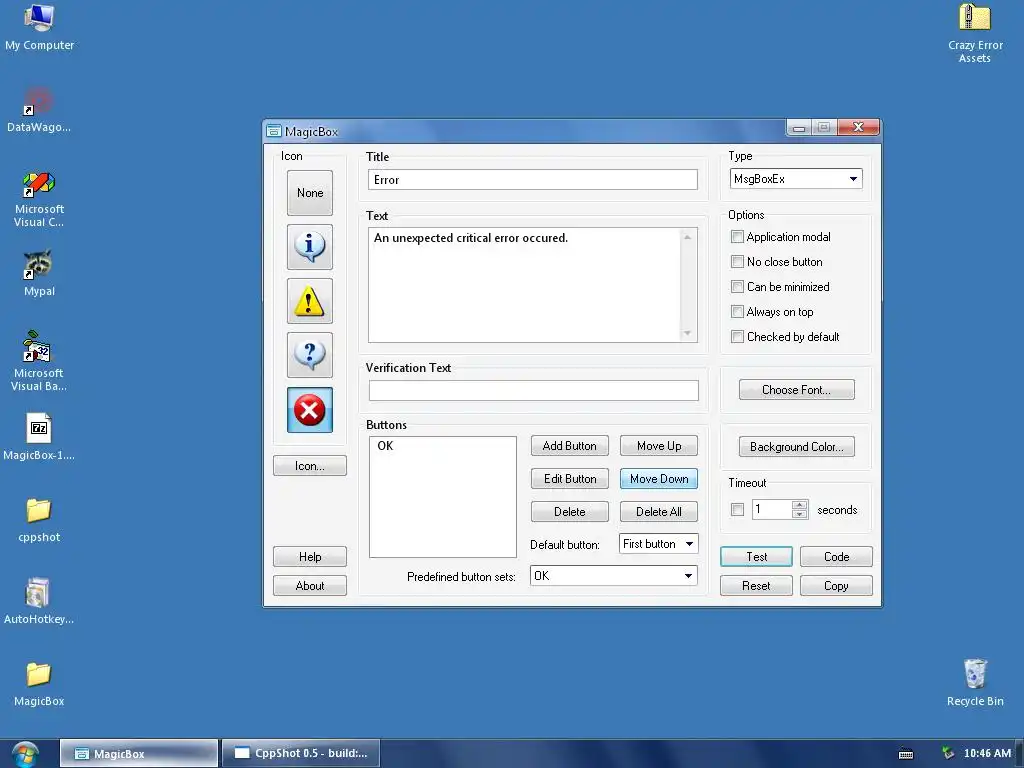Screen dimensions: 1024x768
Task: Open the AutoHotkey... desktop icon
Action: [x=39, y=601]
